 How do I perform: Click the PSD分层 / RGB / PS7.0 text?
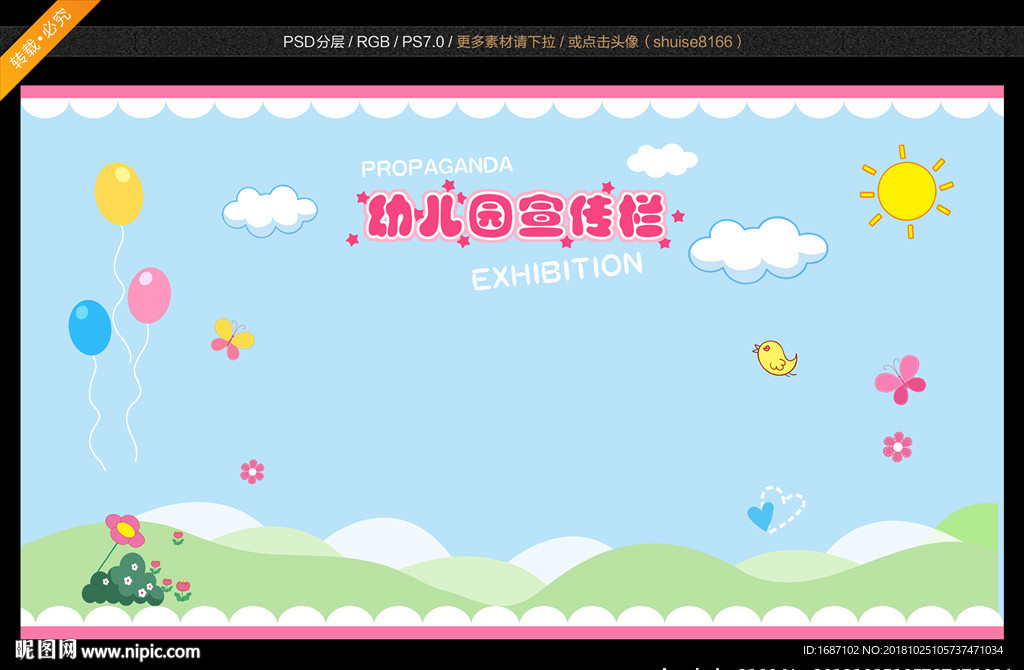coord(363,42)
